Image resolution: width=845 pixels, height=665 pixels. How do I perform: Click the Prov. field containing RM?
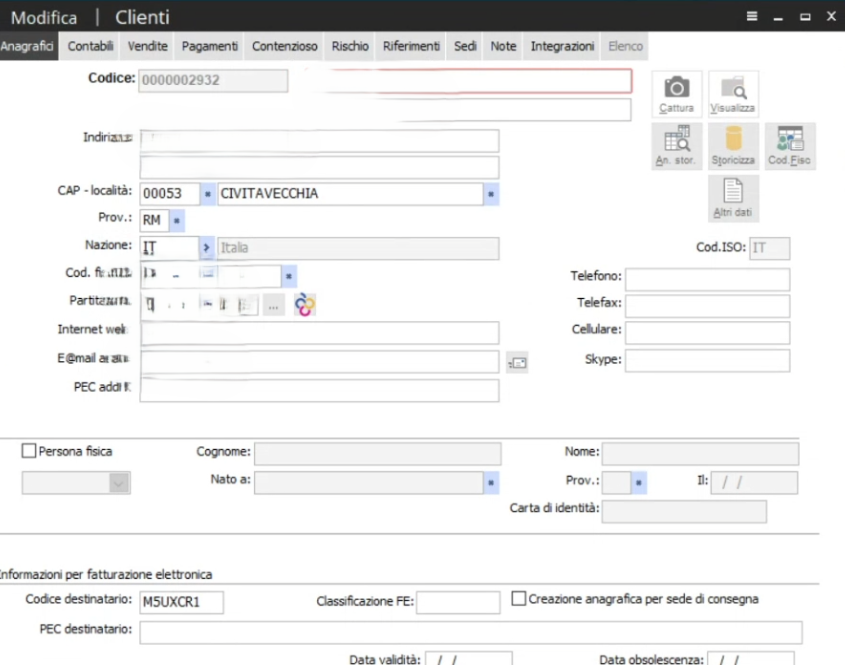click(x=155, y=220)
